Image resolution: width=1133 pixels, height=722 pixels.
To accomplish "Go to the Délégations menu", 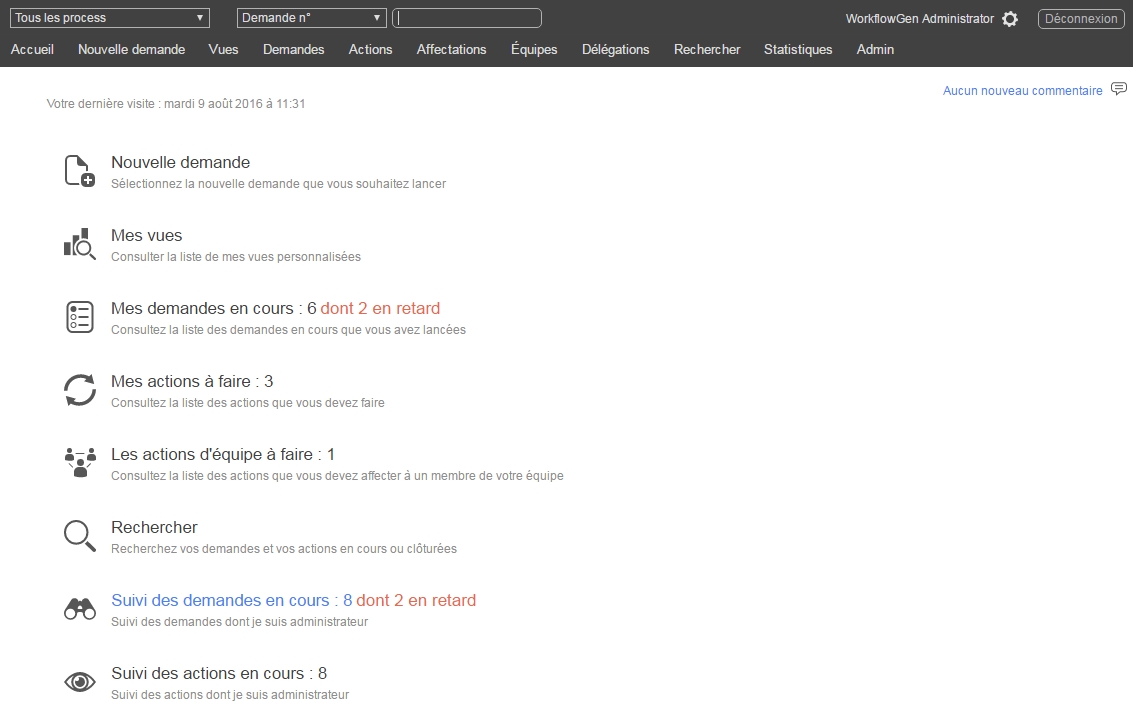I will pyautogui.click(x=615, y=49).
